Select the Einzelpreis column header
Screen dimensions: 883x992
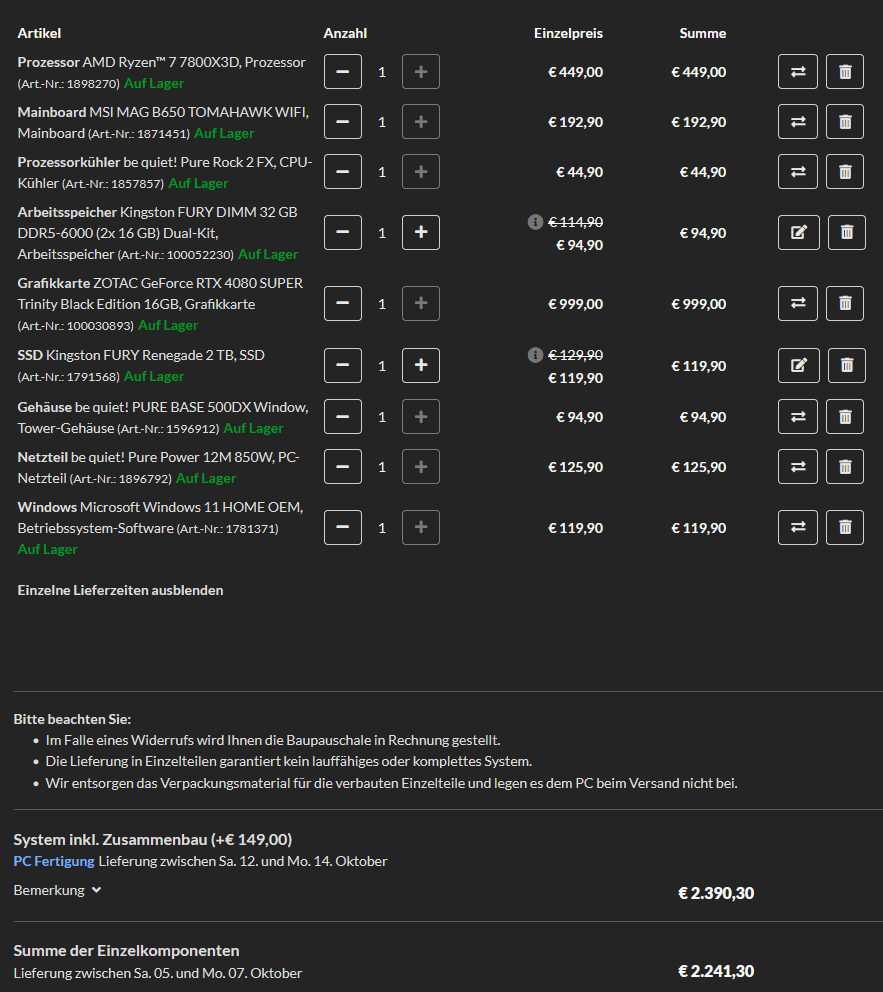click(x=568, y=34)
